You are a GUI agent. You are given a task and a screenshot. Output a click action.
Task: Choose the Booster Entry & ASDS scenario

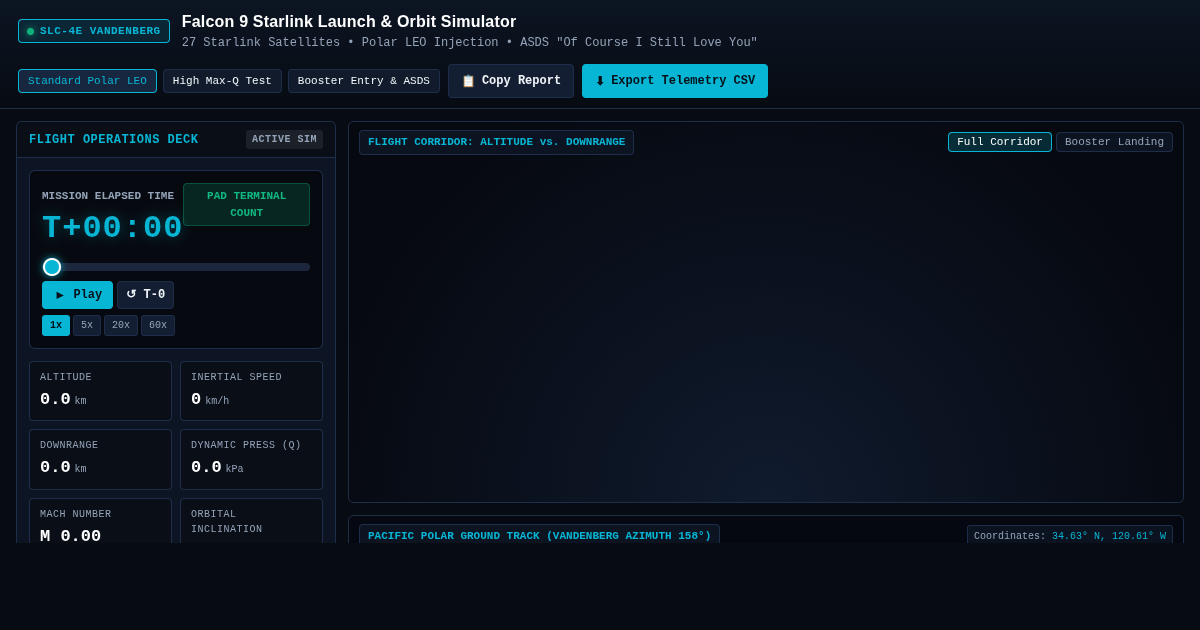click(364, 81)
